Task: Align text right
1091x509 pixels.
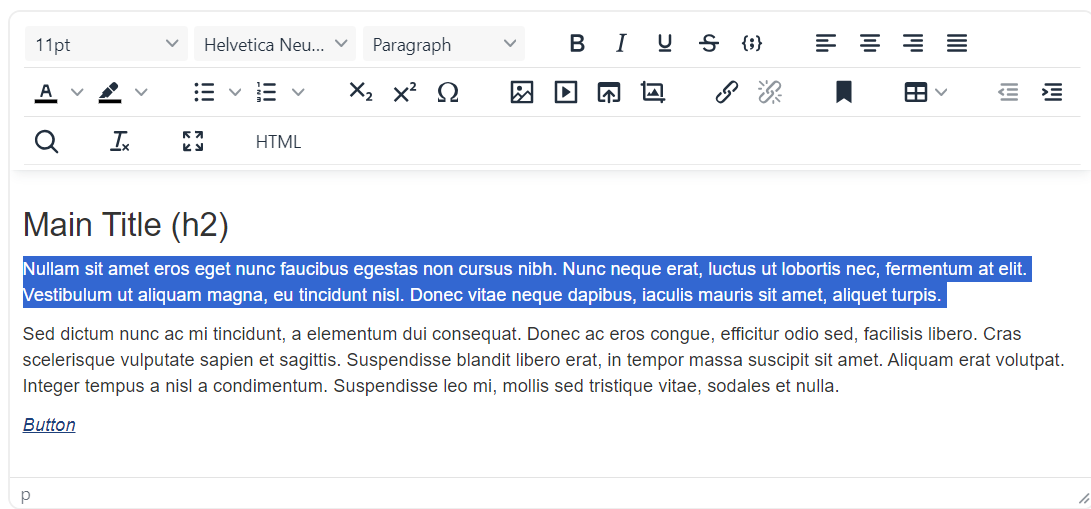Action: click(913, 44)
